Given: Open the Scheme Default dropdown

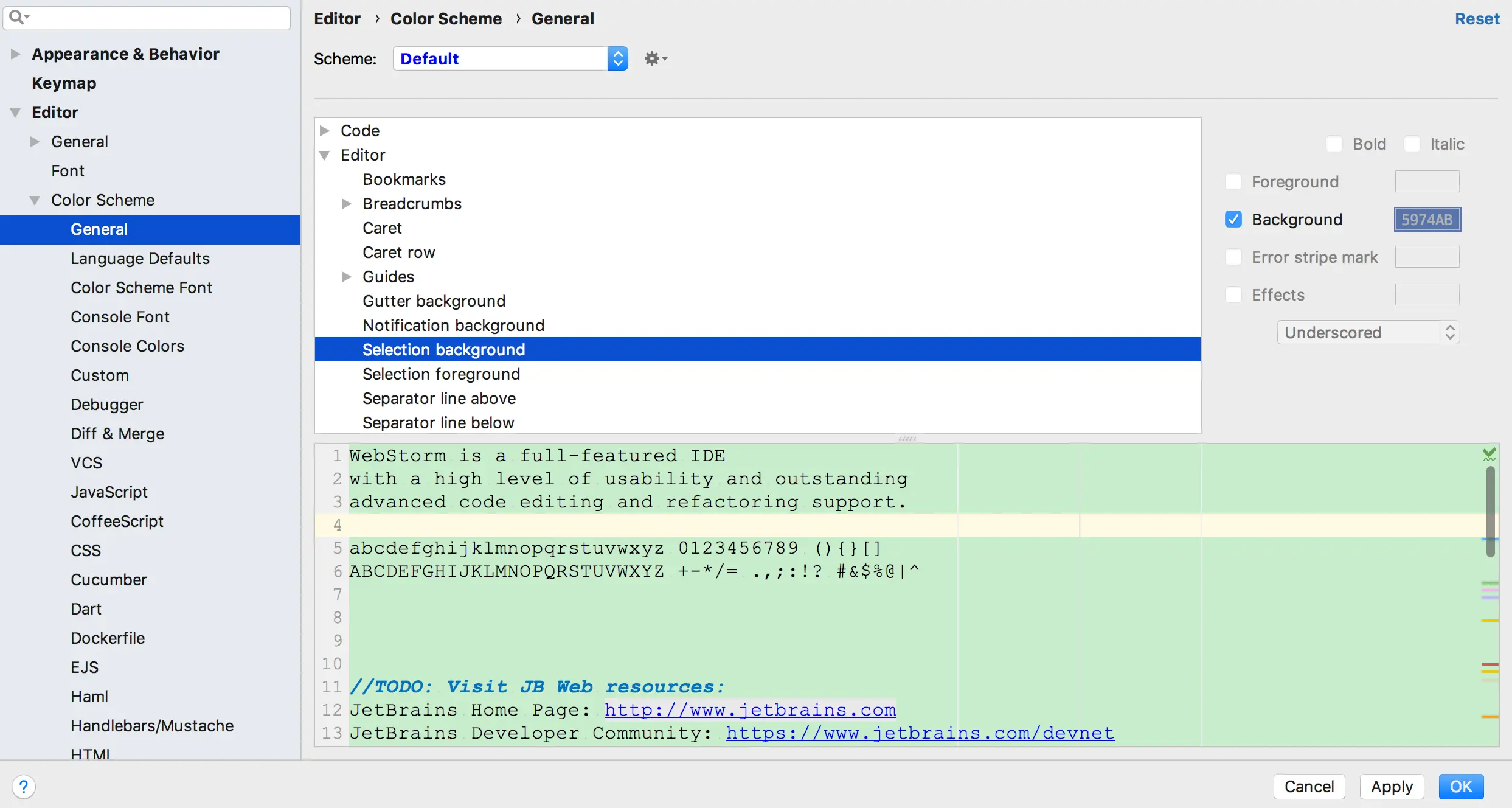Looking at the screenshot, I should tap(510, 58).
